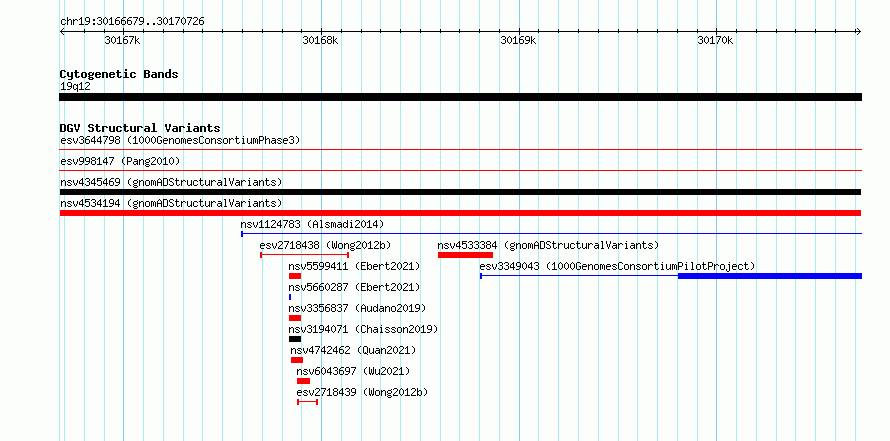The height and width of the screenshot is (441, 890).
Task: Click the 30167k ruler label
Action: [123, 41]
